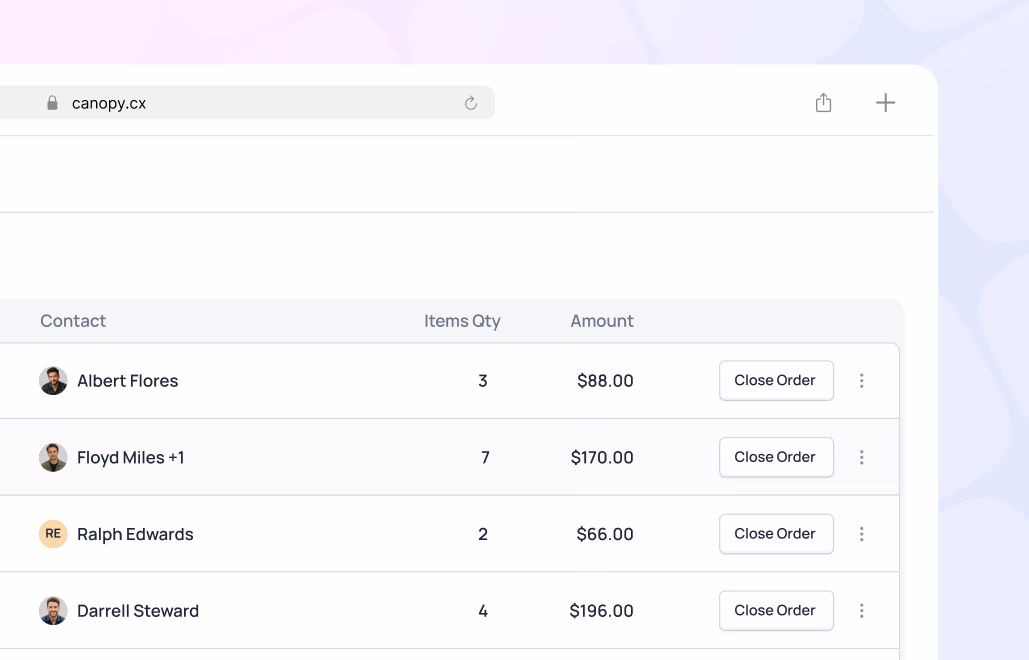
Task: Click the reload page icon in address bar
Action: pos(471,103)
